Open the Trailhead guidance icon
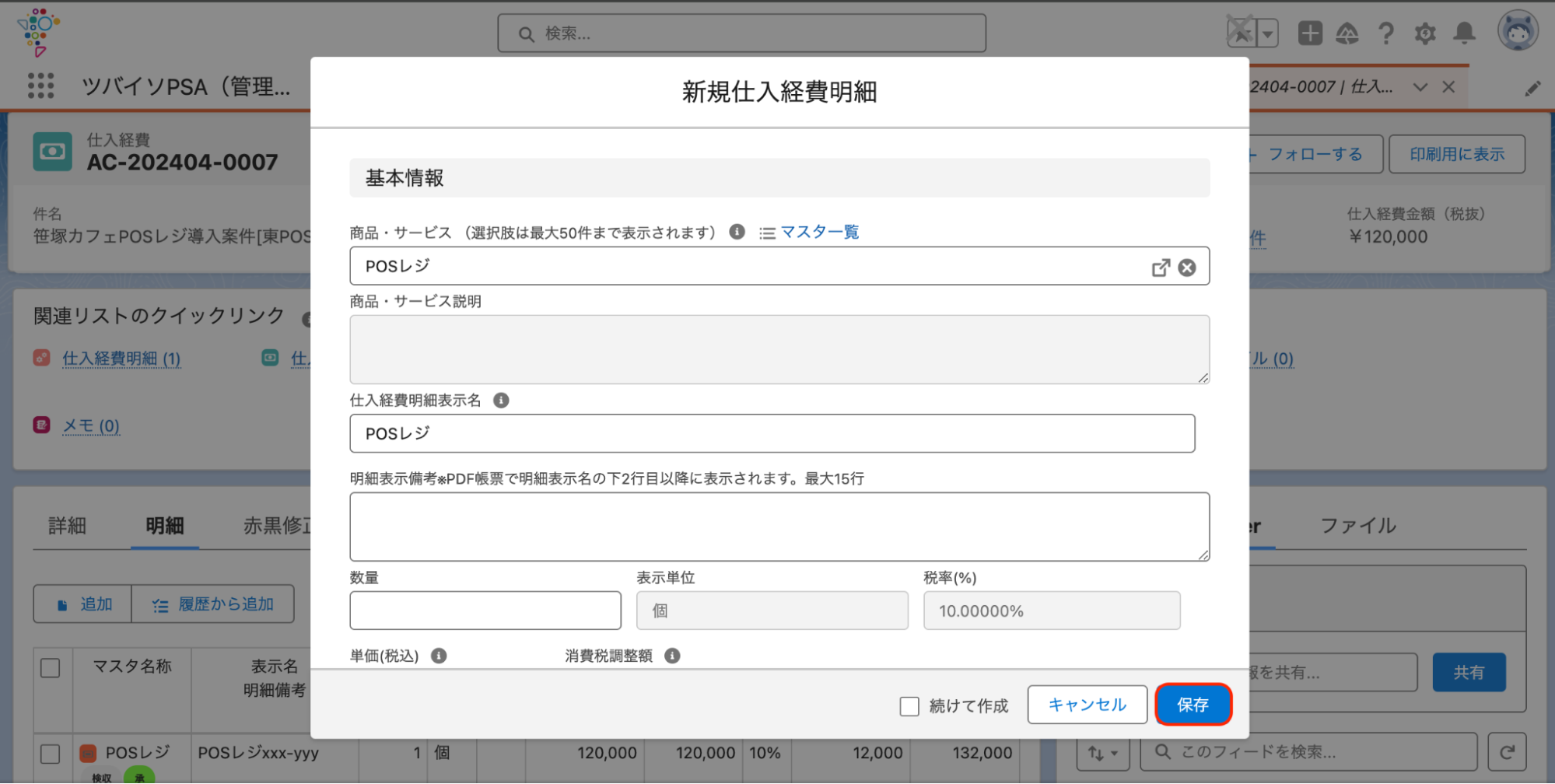The image size is (1555, 784). 1347,33
